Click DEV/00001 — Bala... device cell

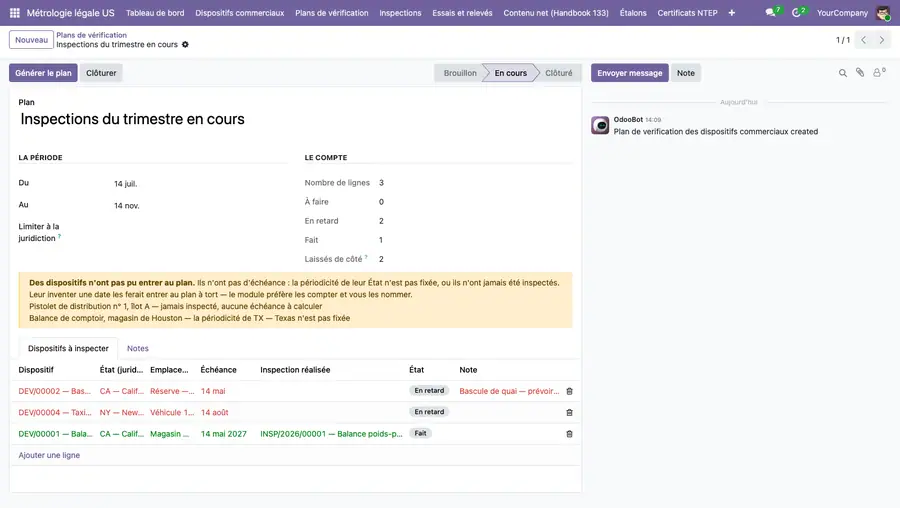[55, 434]
